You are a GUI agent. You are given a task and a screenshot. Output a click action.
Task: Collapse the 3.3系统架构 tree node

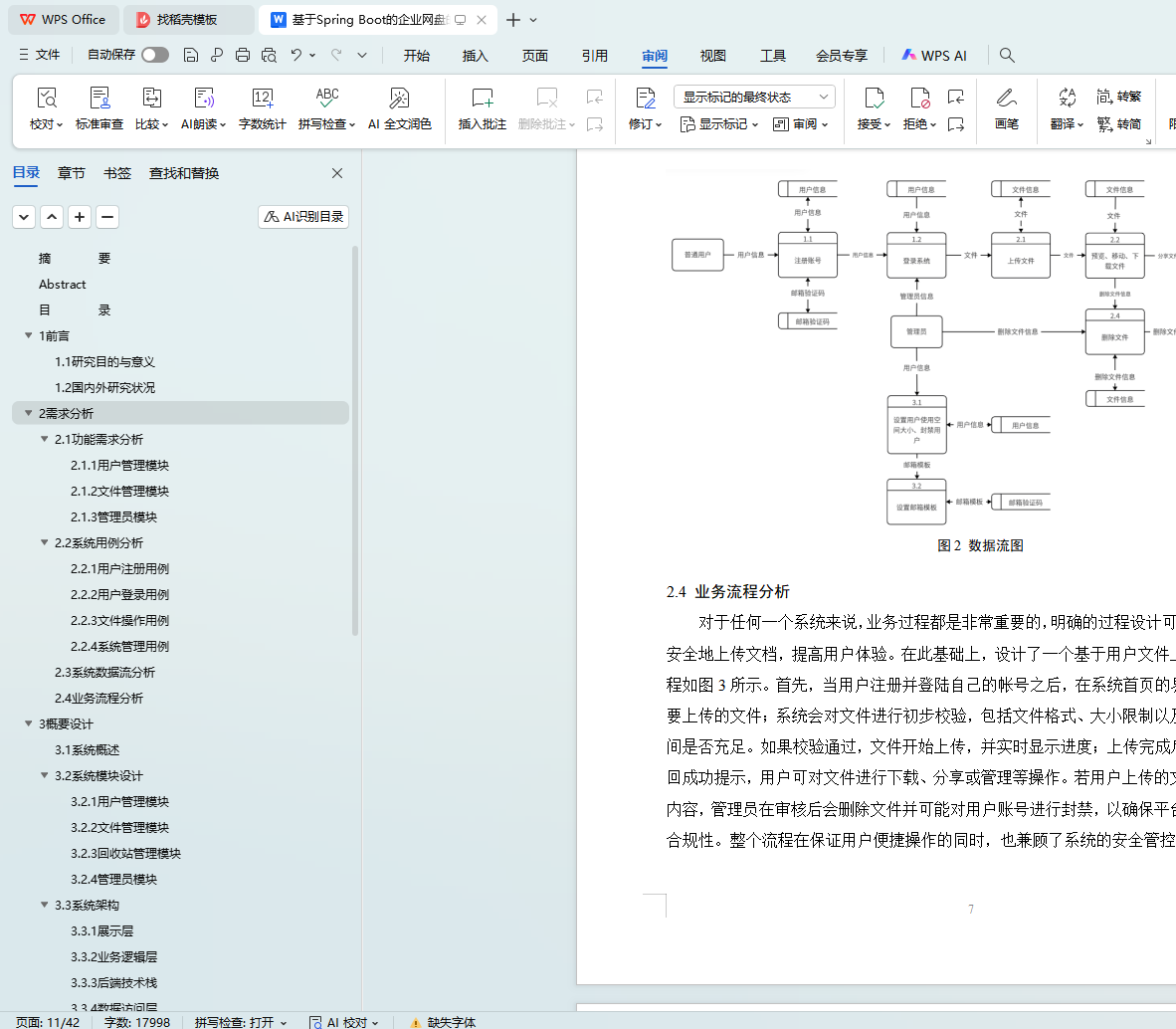[45, 905]
